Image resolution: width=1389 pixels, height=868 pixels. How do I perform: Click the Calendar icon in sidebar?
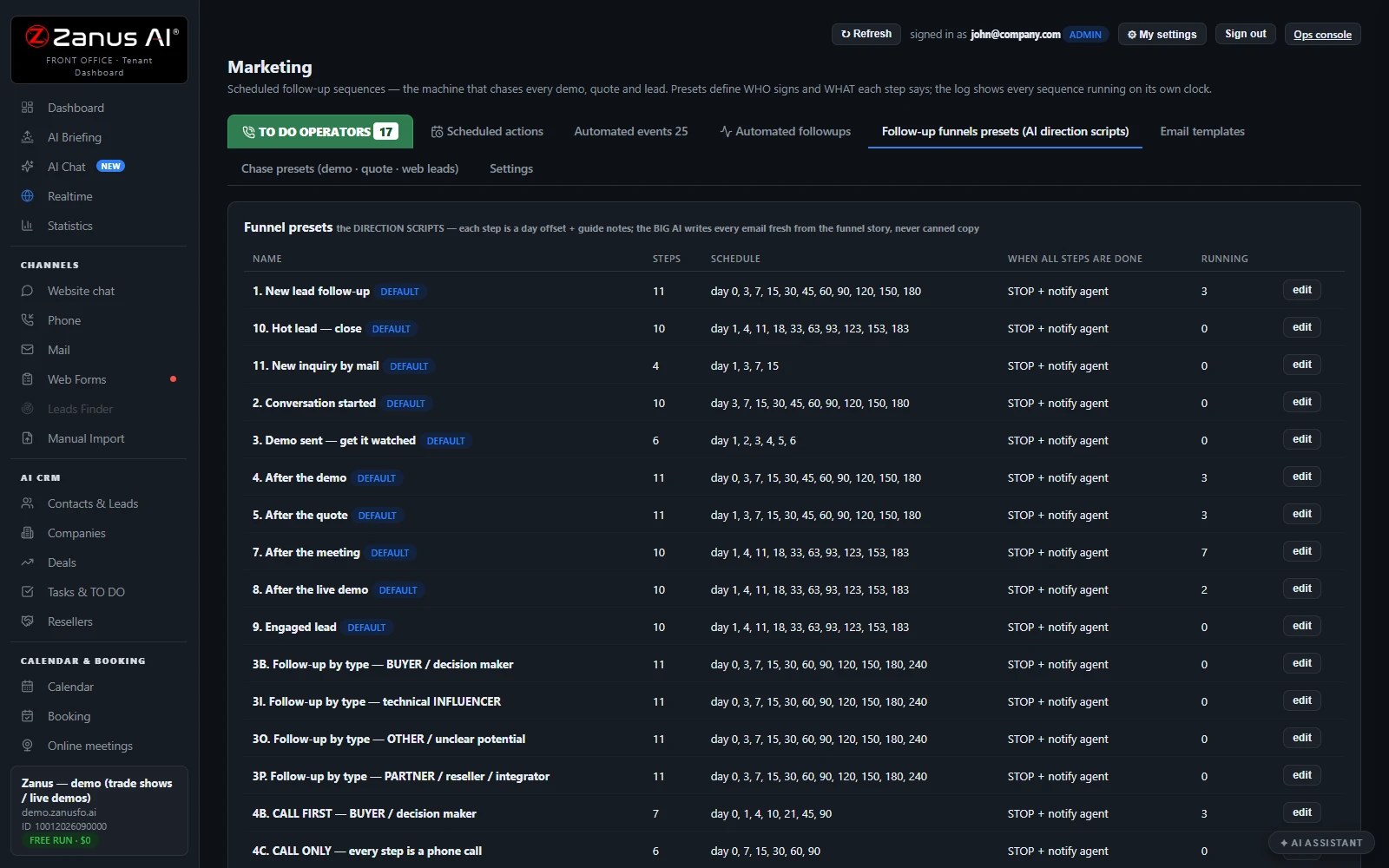[27, 687]
